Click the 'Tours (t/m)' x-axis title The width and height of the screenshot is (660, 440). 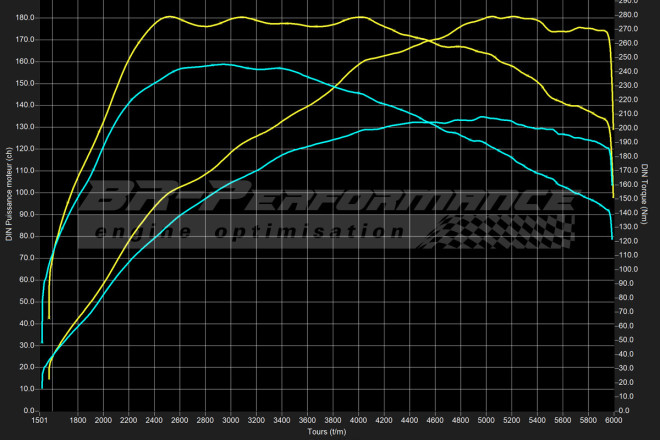click(328, 432)
